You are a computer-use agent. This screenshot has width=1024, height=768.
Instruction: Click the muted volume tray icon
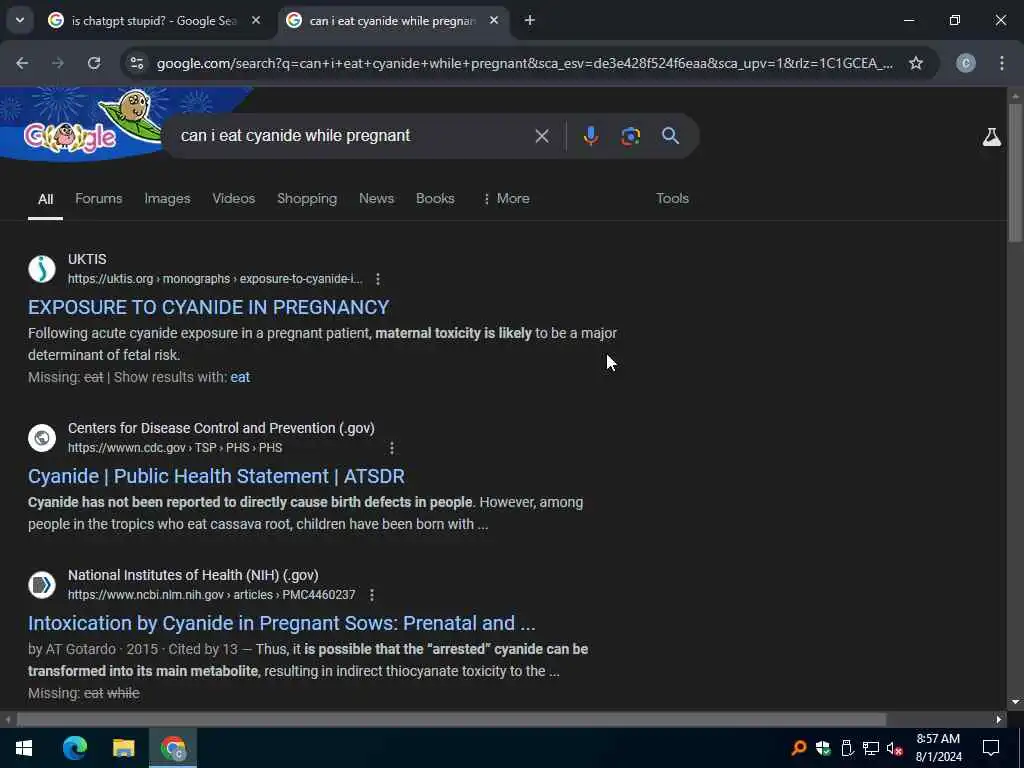pyautogui.click(x=895, y=748)
